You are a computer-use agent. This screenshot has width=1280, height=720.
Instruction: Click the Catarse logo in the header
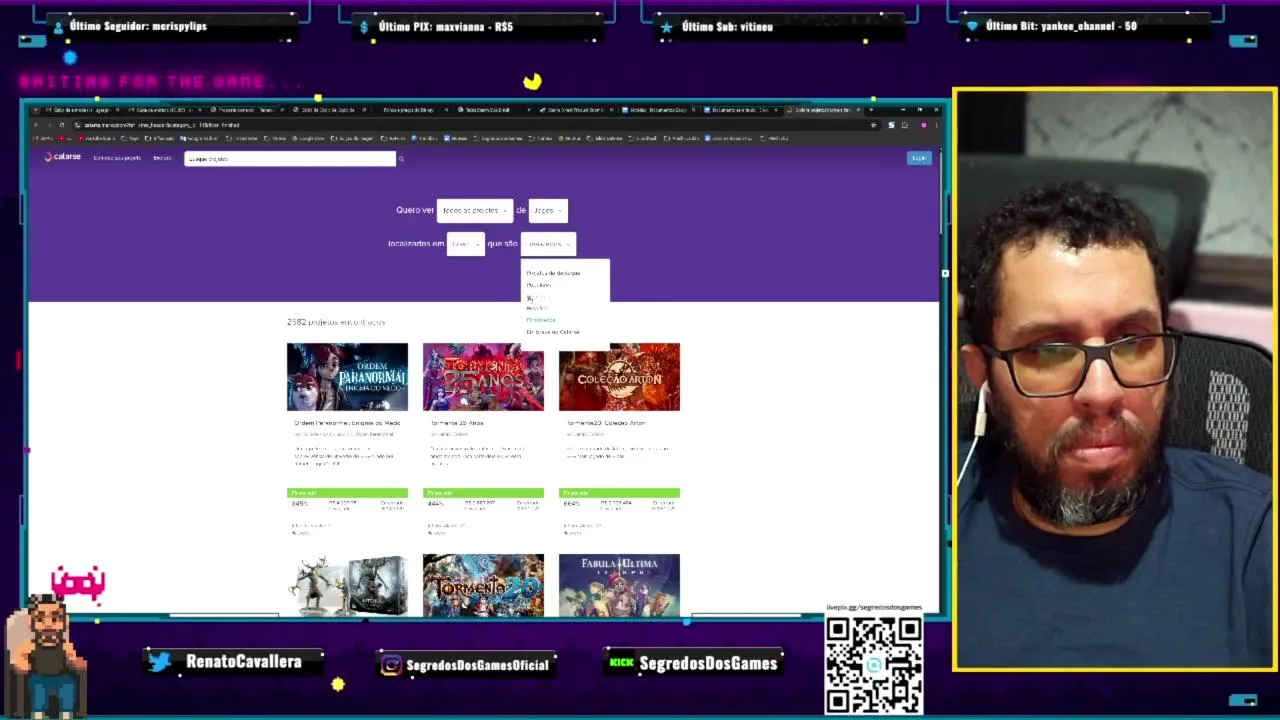tap(62, 157)
